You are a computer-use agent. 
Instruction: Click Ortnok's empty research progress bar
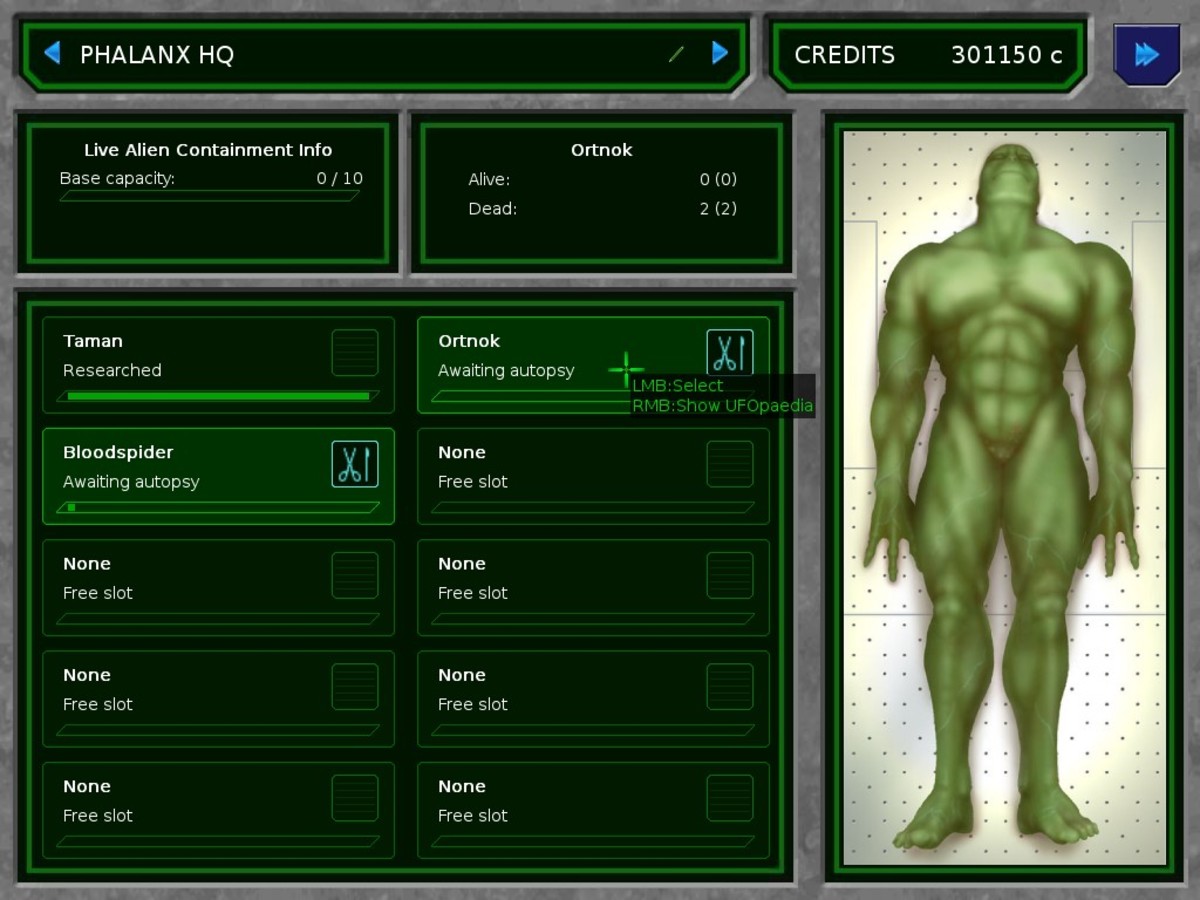(593, 396)
